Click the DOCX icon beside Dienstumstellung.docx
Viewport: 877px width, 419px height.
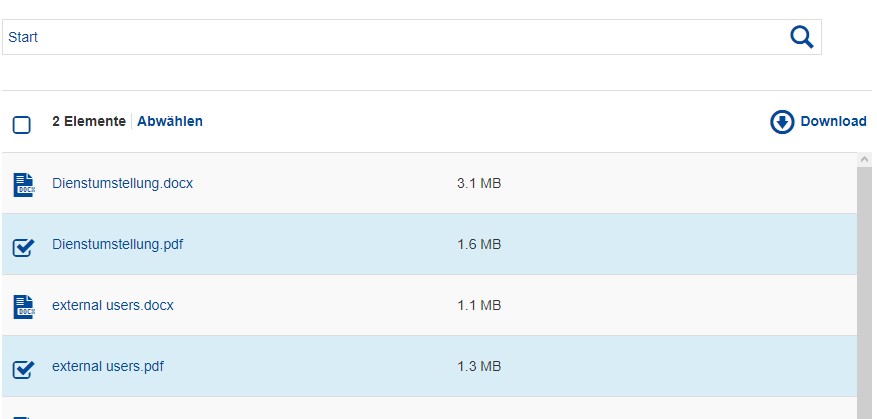coord(23,184)
